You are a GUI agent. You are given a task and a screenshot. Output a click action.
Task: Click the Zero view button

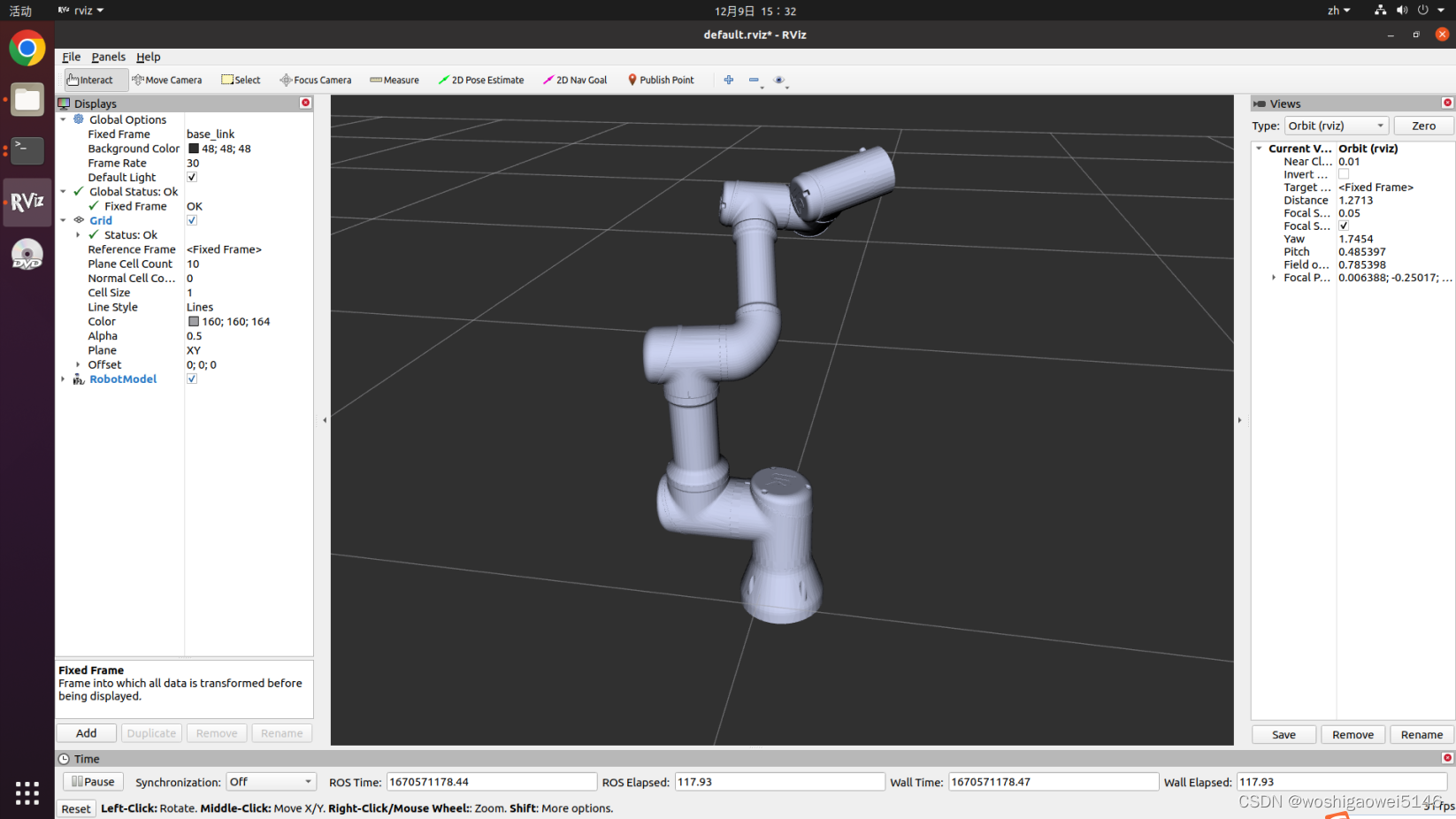(1423, 126)
